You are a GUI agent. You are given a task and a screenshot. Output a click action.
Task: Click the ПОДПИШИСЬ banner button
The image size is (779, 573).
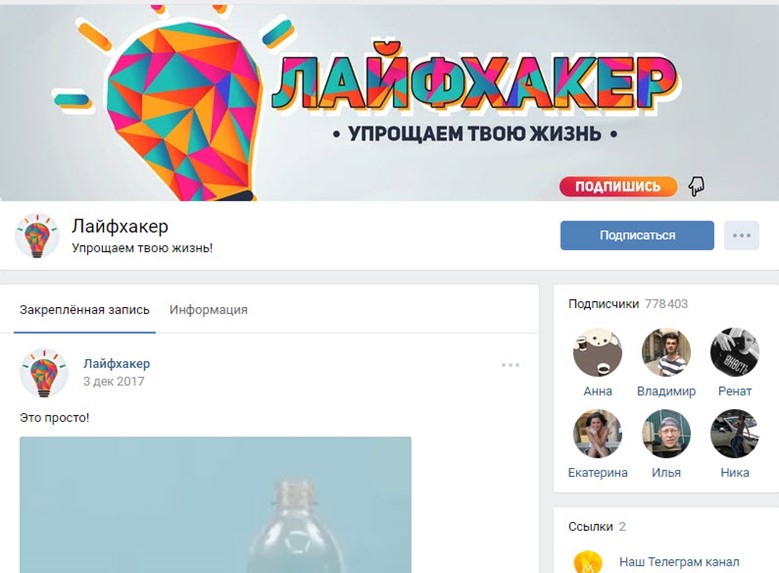pos(618,187)
